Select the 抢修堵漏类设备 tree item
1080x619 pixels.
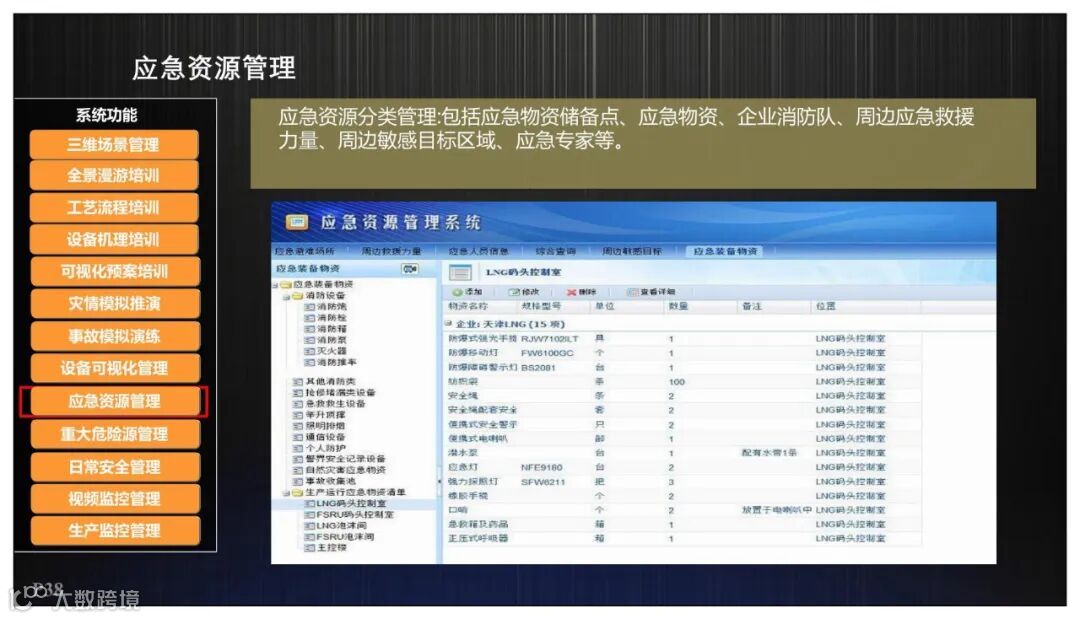coord(340,392)
